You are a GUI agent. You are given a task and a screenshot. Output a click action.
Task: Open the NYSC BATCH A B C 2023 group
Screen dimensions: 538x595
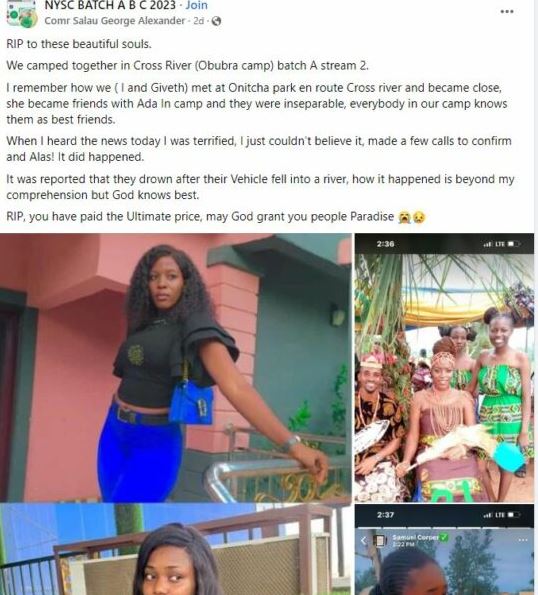110,5
